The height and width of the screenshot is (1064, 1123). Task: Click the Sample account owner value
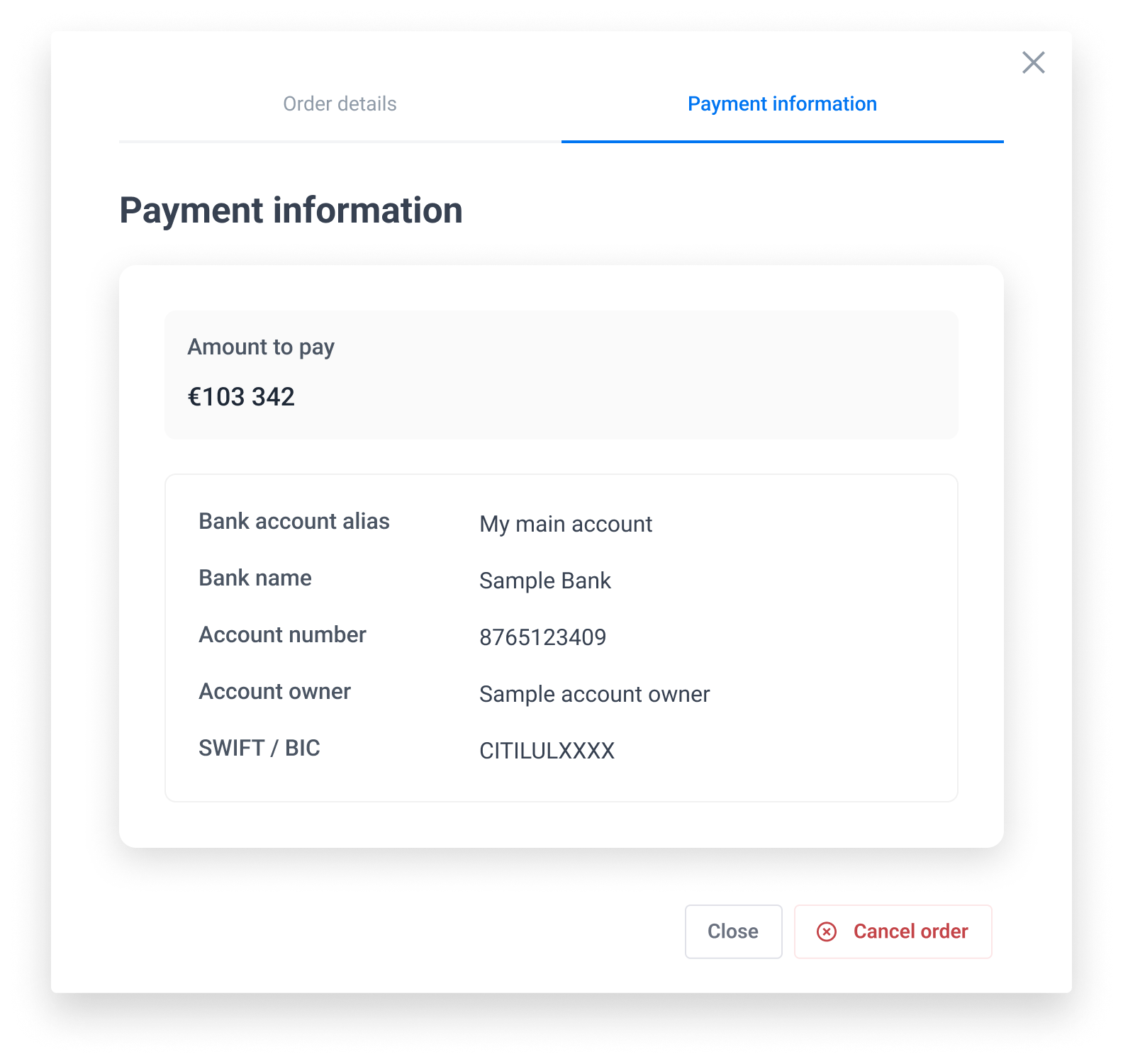[x=595, y=694]
